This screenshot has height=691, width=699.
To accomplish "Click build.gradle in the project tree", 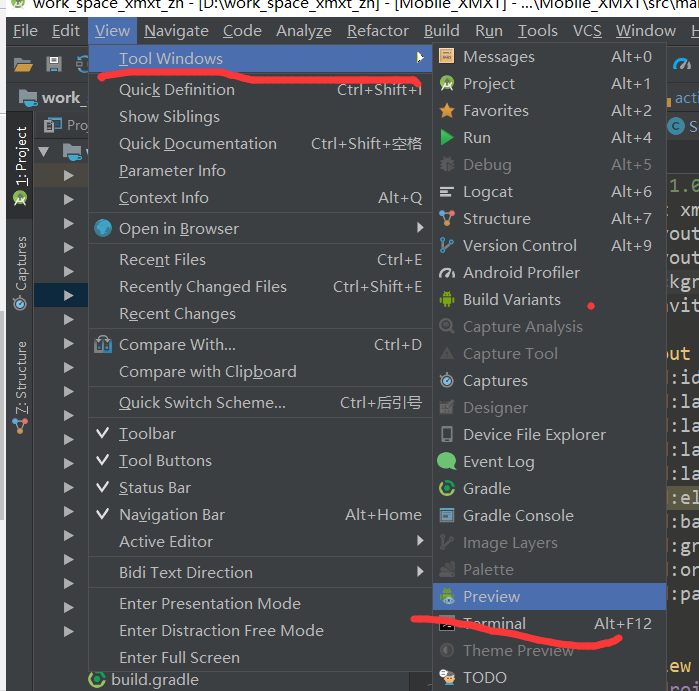I will click(155, 680).
